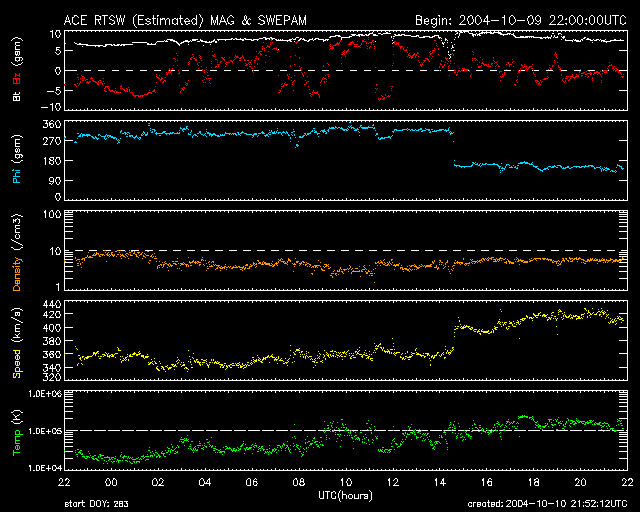Click the 'UTC(hours)' x-axis title
The height and width of the screenshot is (512, 640).
(x=345, y=496)
